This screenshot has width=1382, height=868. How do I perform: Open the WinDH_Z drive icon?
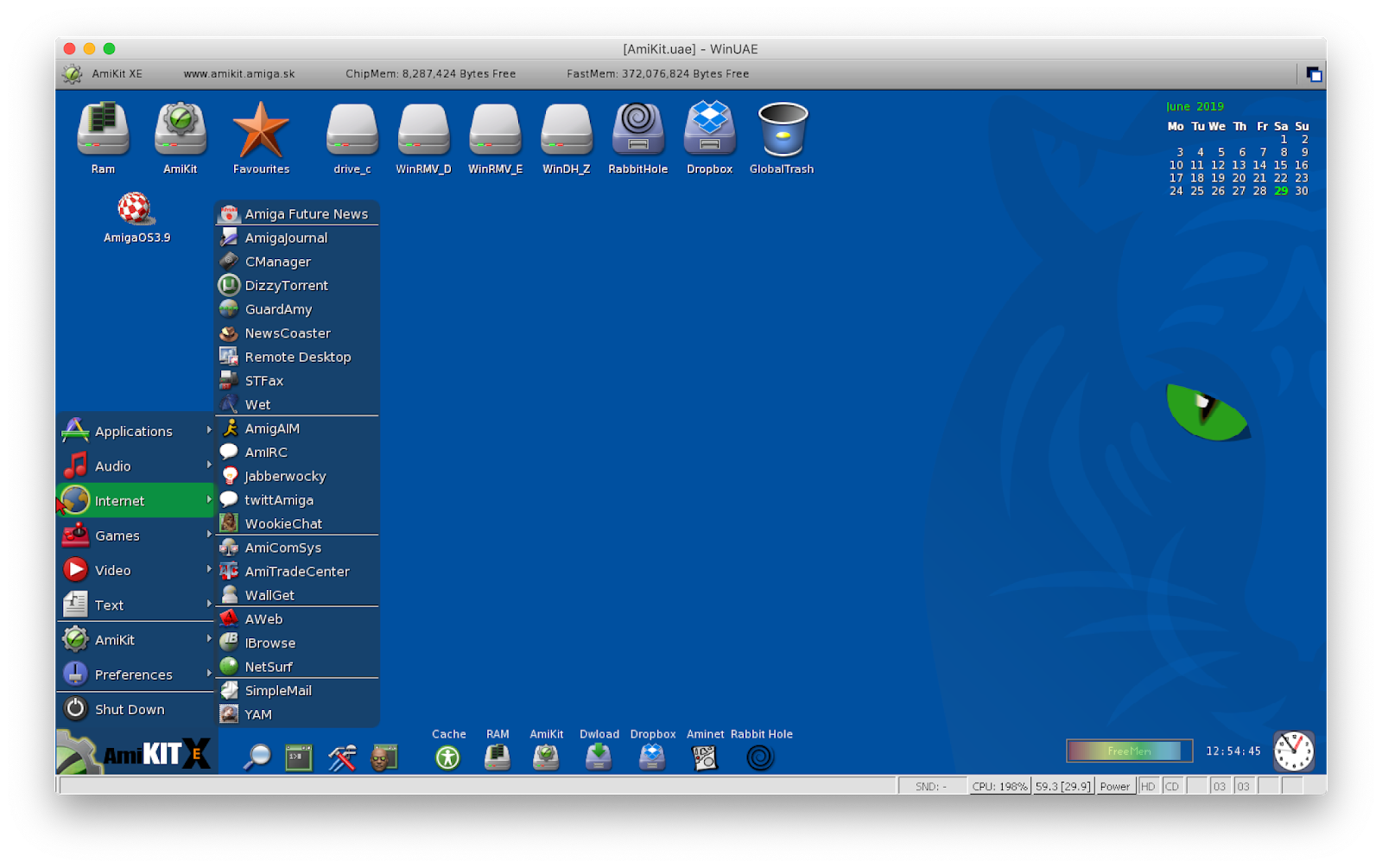point(567,130)
